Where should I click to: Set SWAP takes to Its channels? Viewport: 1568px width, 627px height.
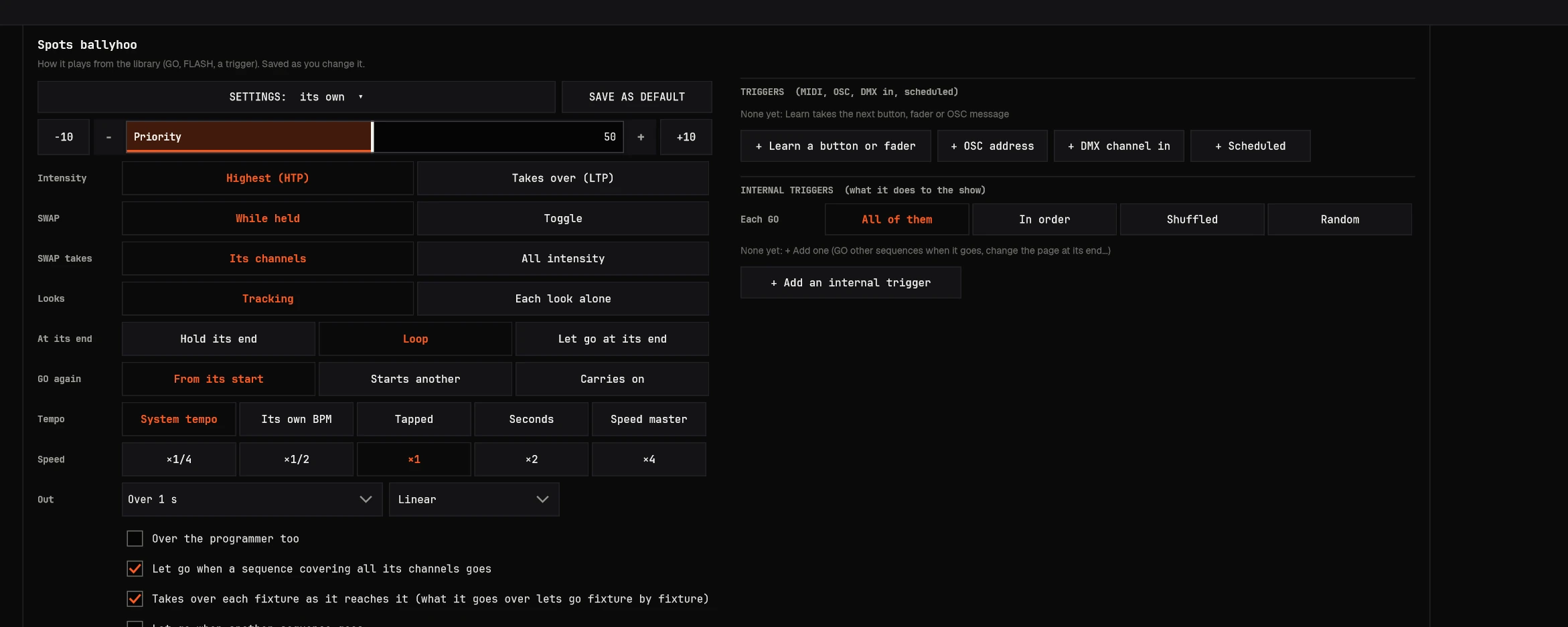pos(268,258)
